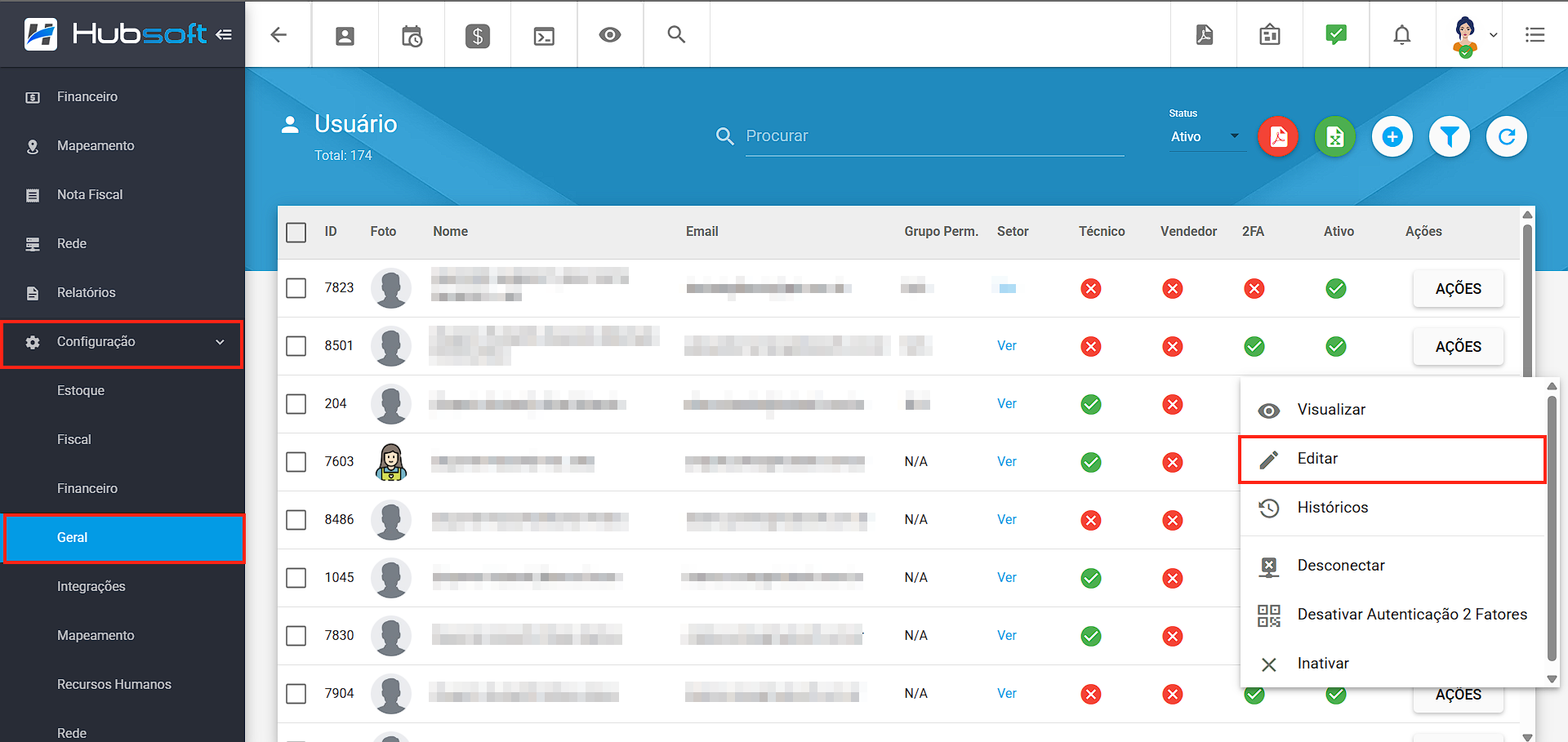Click the Técnico green check for user 1045
This screenshot has width=1568, height=742.
pyautogui.click(x=1091, y=578)
